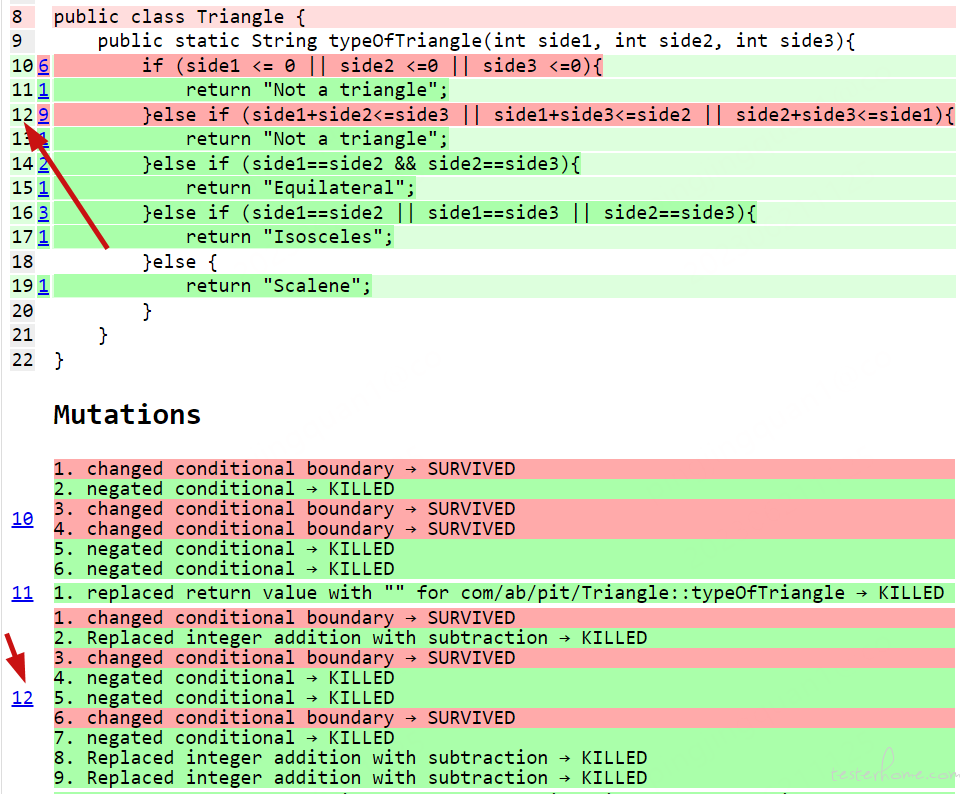Open the mutation count link 9 on line 12
This screenshot has width=962, height=794.
tap(43, 115)
